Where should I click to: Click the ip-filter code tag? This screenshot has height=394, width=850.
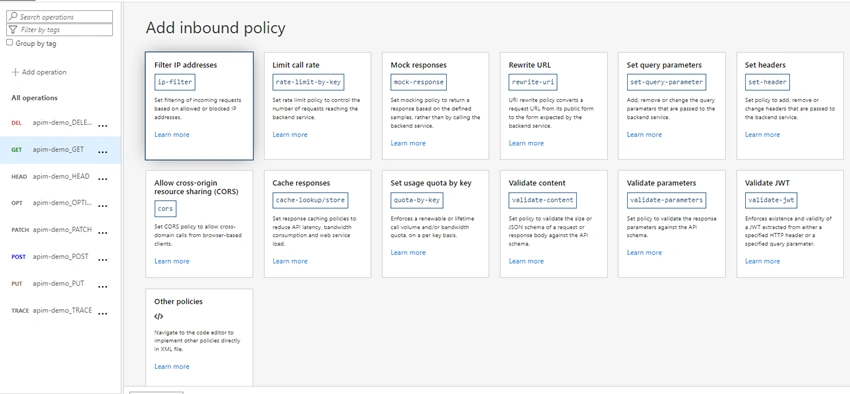(175, 82)
